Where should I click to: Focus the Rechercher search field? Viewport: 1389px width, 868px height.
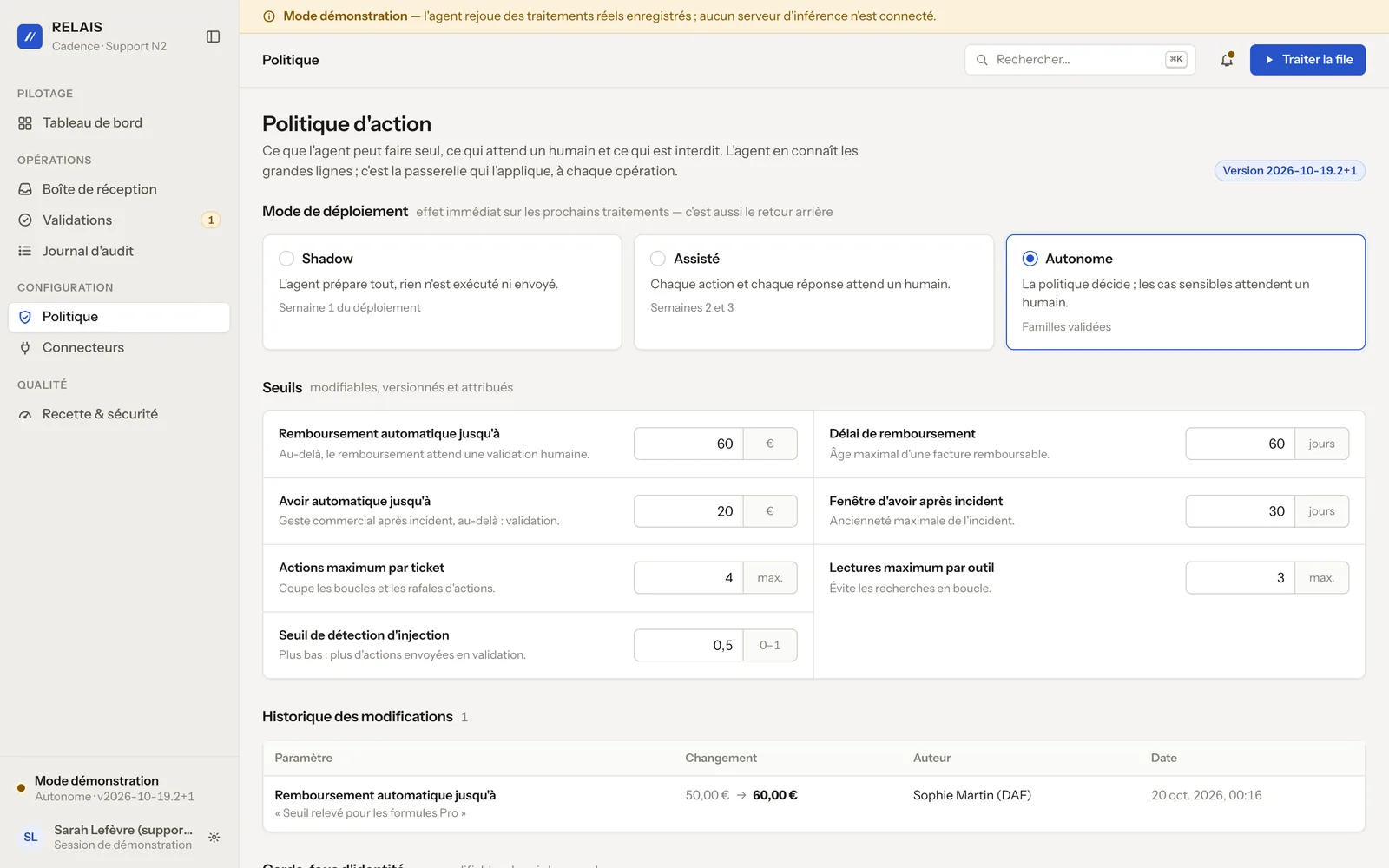point(1079,60)
